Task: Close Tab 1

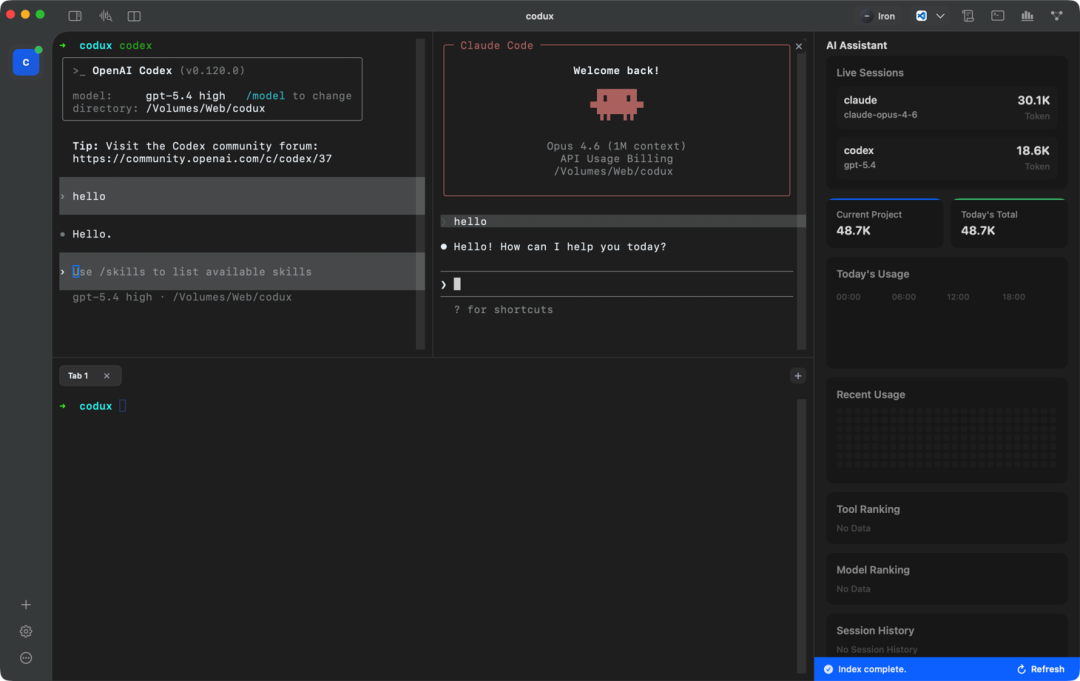Action: coord(107,376)
